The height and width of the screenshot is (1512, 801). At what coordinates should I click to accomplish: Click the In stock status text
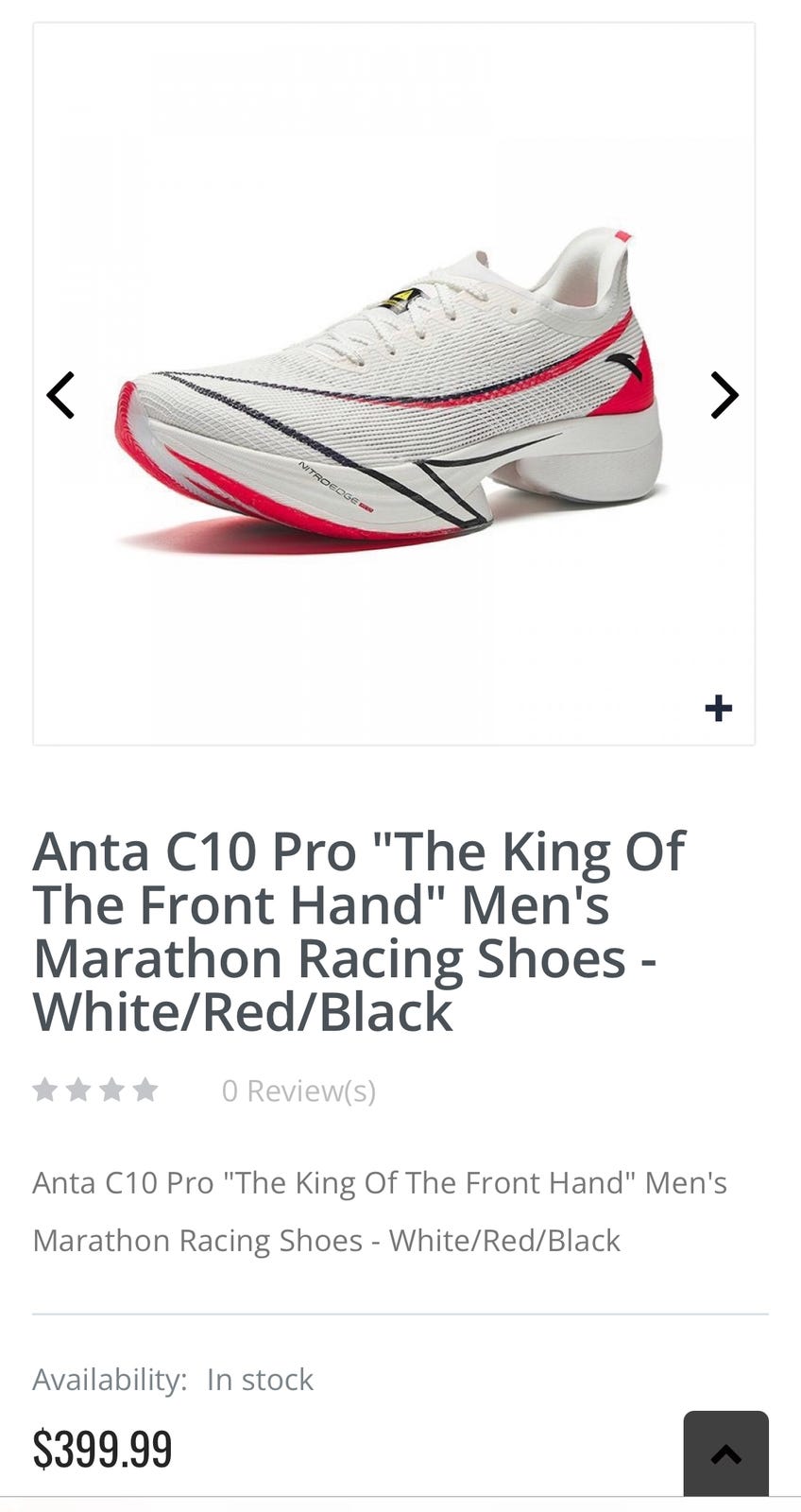tap(260, 1380)
